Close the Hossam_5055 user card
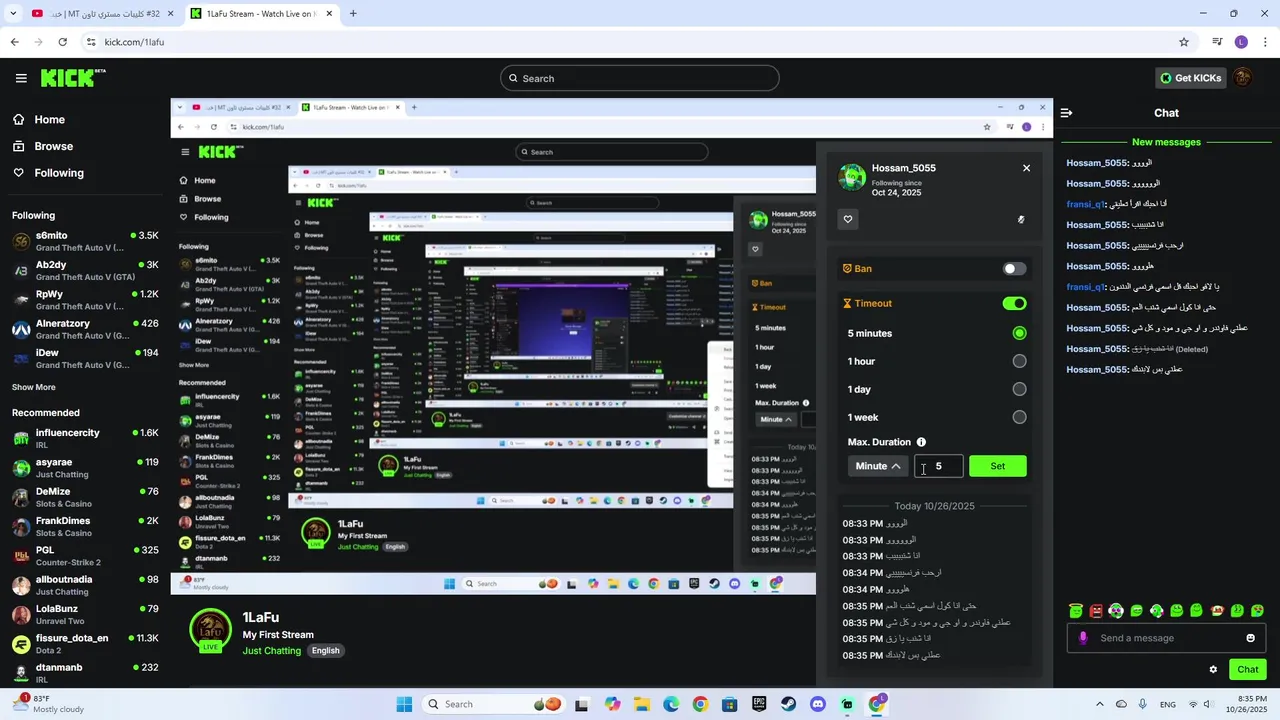Viewport: 1280px width, 720px height. (1026, 168)
